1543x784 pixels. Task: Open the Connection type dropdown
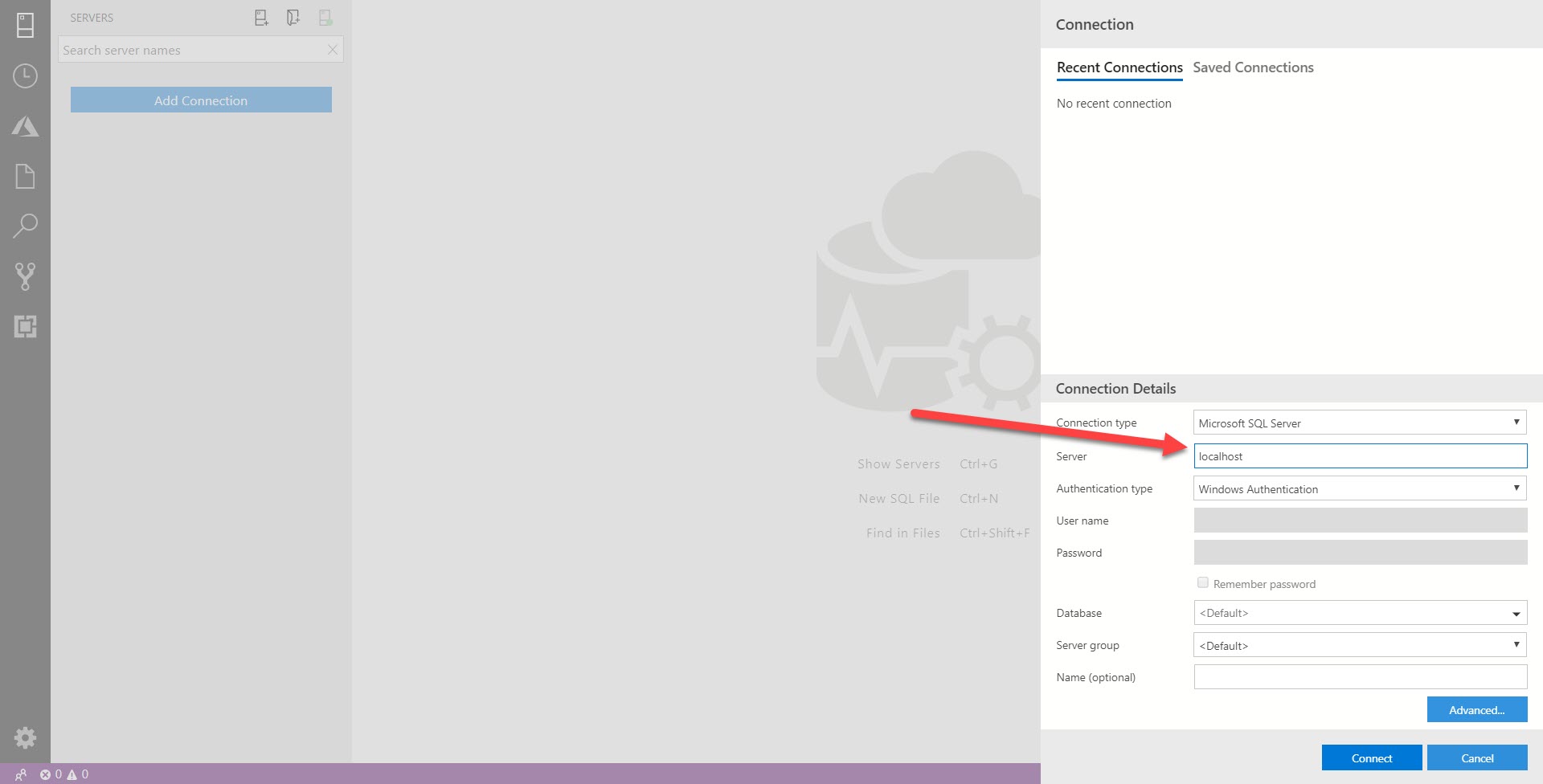[x=1360, y=423]
